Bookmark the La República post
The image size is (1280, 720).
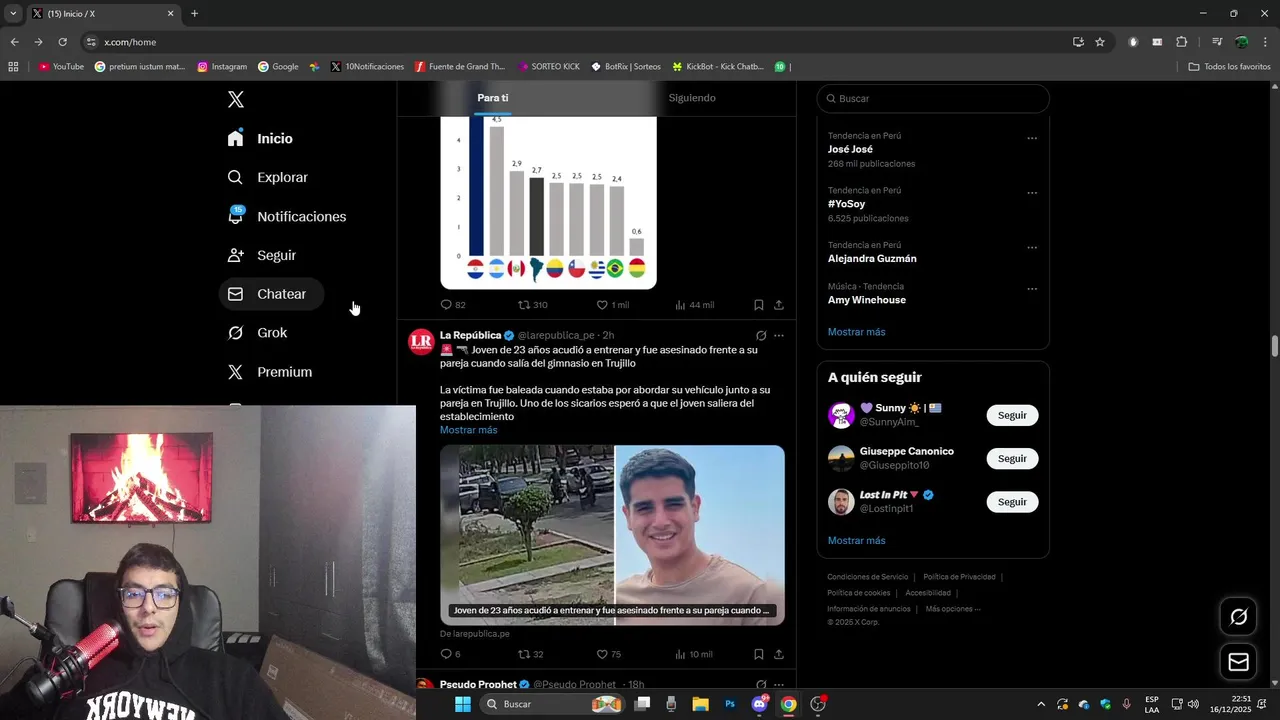pyautogui.click(x=758, y=654)
